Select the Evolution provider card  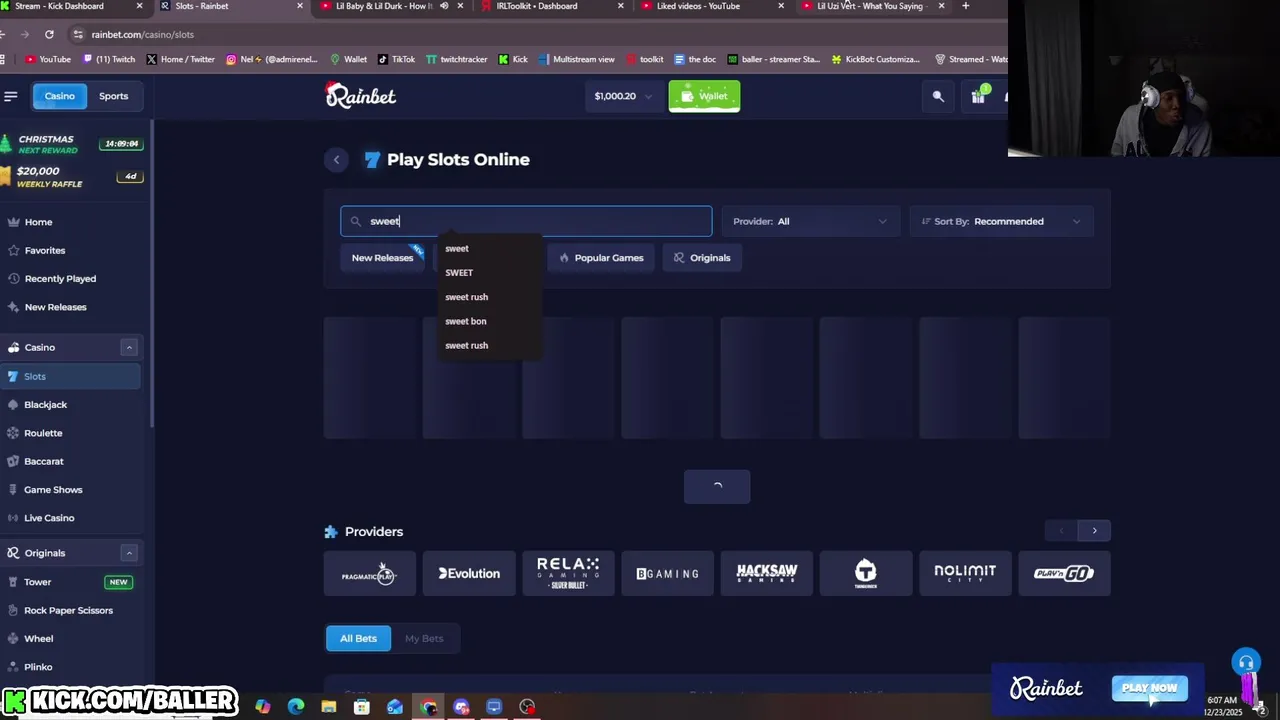(x=469, y=574)
